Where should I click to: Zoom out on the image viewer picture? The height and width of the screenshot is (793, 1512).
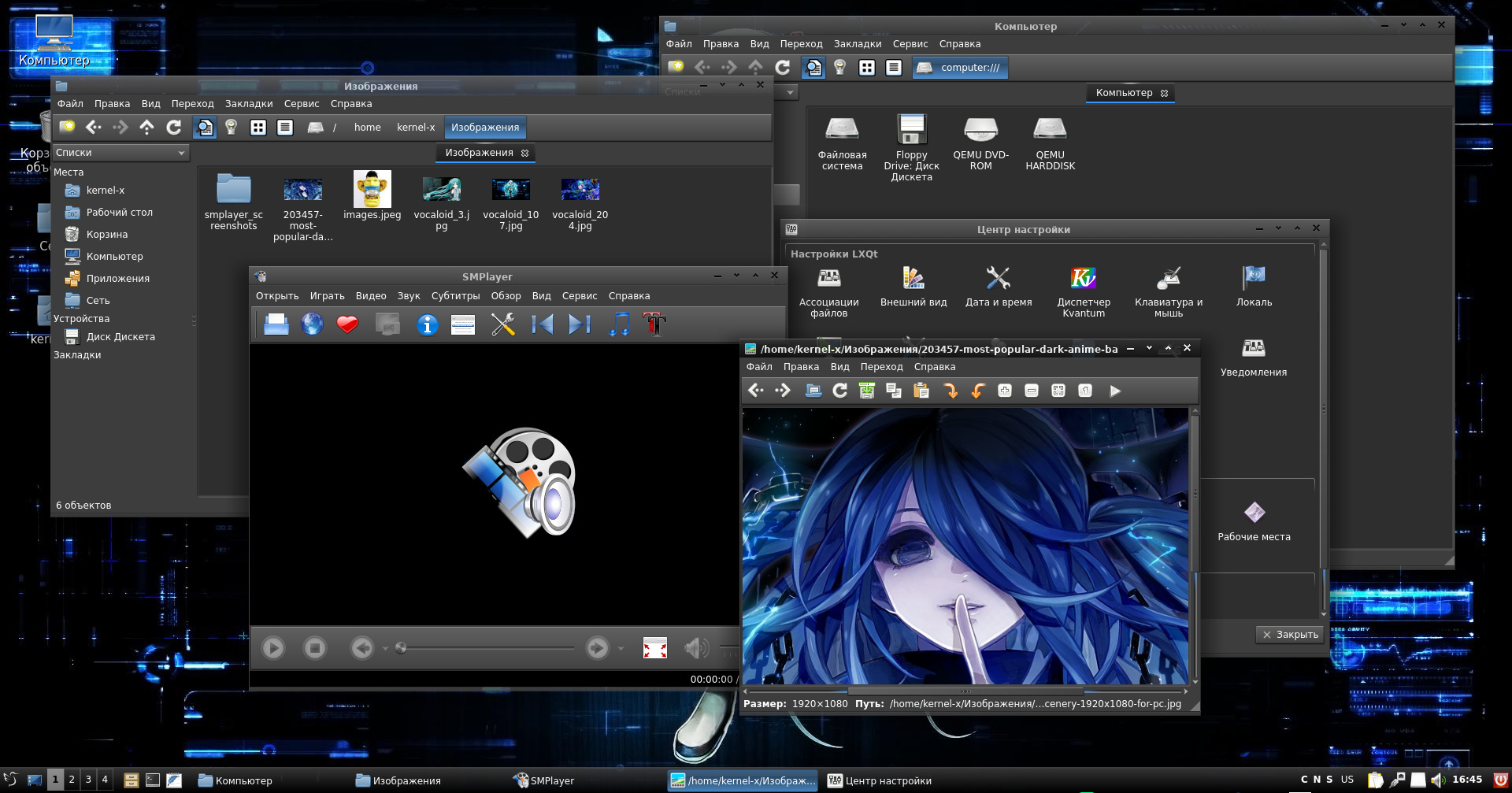[1032, 391]
